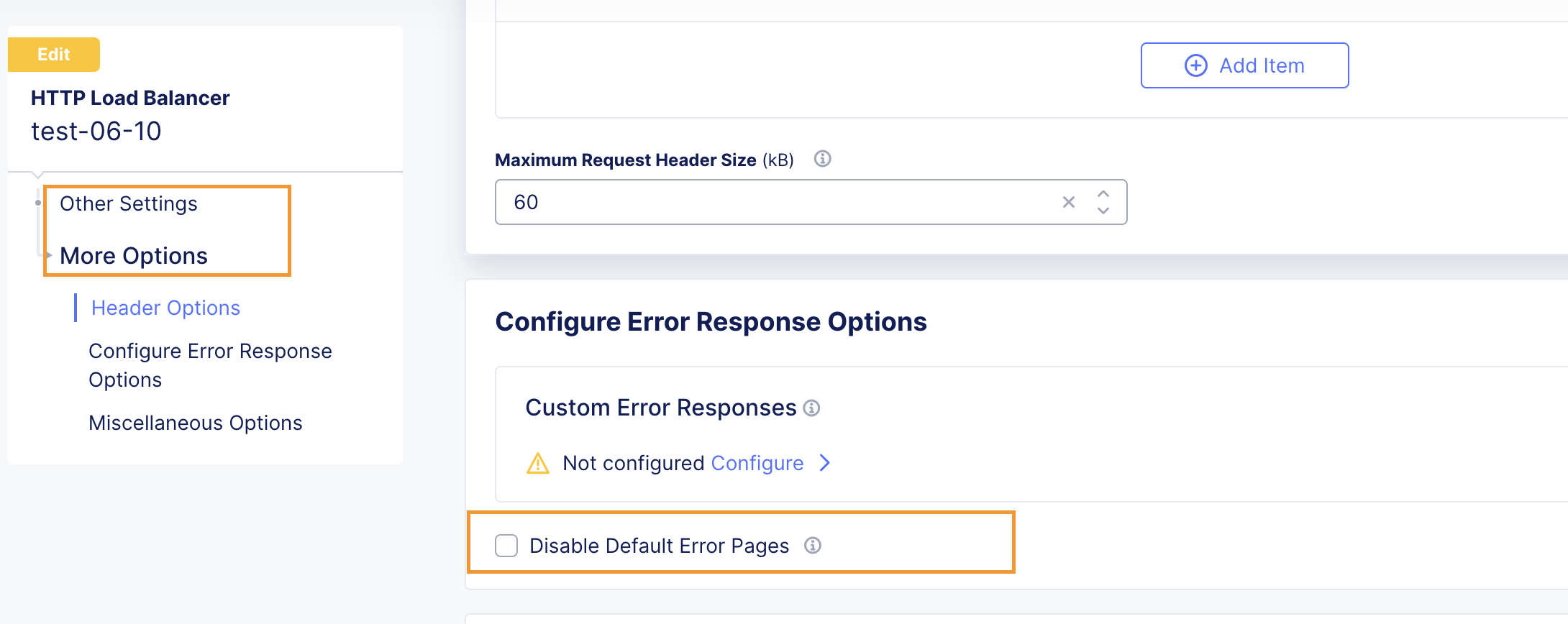Click the HTTP Load Balancer test-06-10 title
Viewport: 1568px width, 624px height.
[130, 115]
